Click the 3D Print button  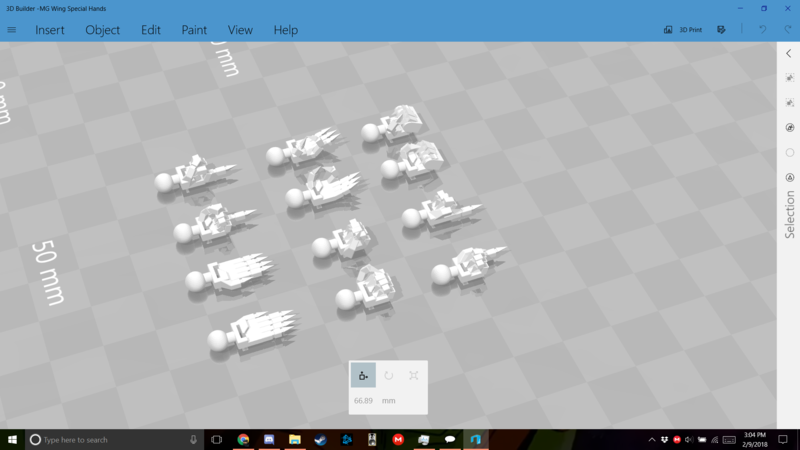pos(683,30)
